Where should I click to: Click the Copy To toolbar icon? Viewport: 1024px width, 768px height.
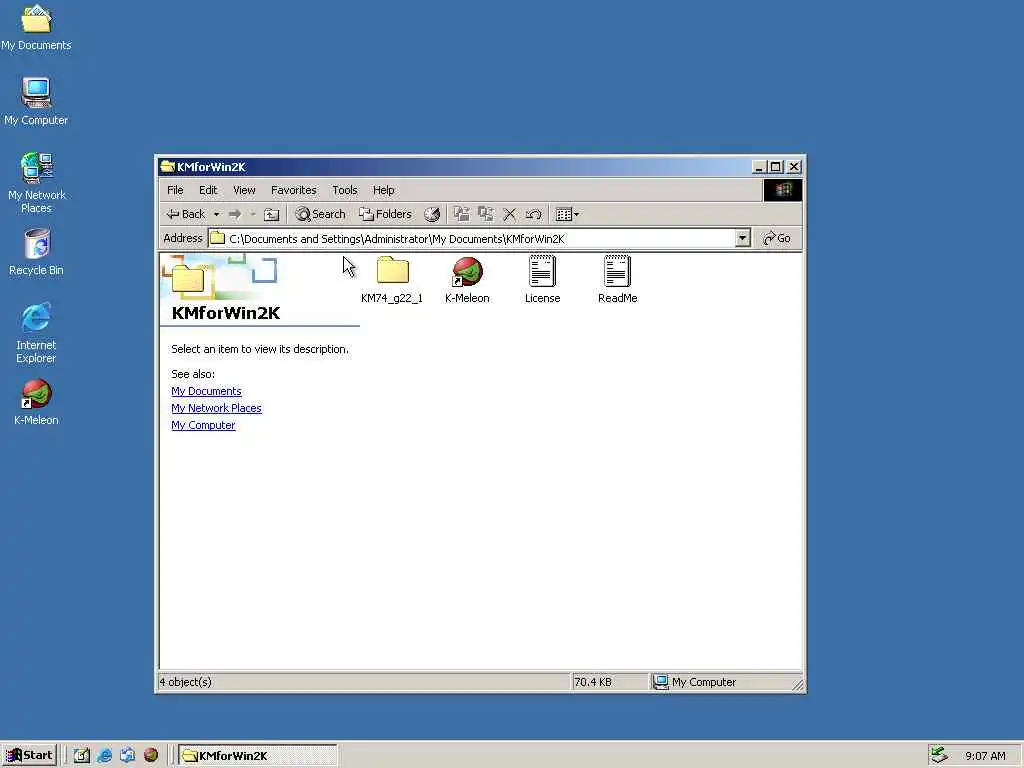click(x=486, y=214)
